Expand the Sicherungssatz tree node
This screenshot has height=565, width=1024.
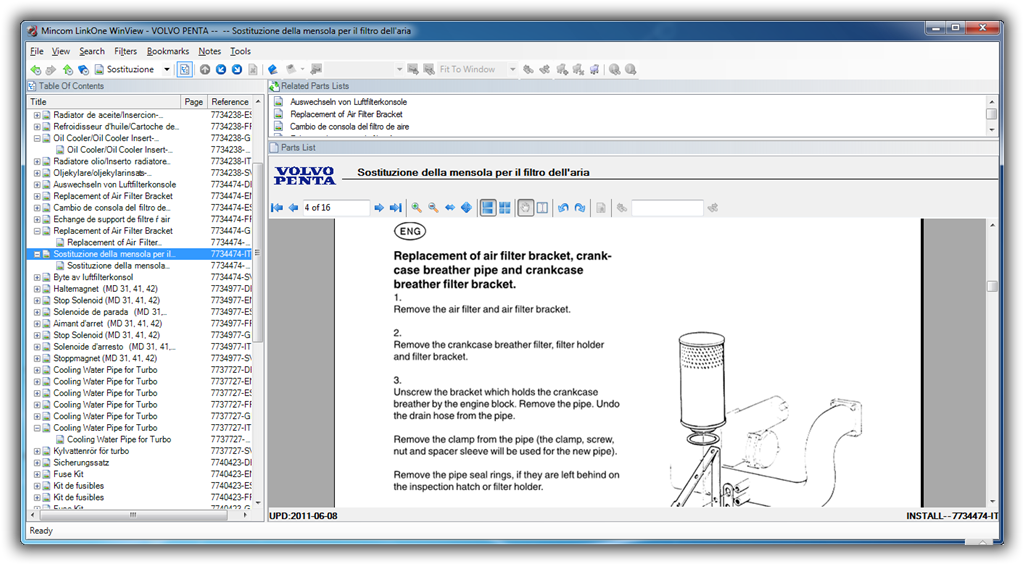tap(37, 463)
